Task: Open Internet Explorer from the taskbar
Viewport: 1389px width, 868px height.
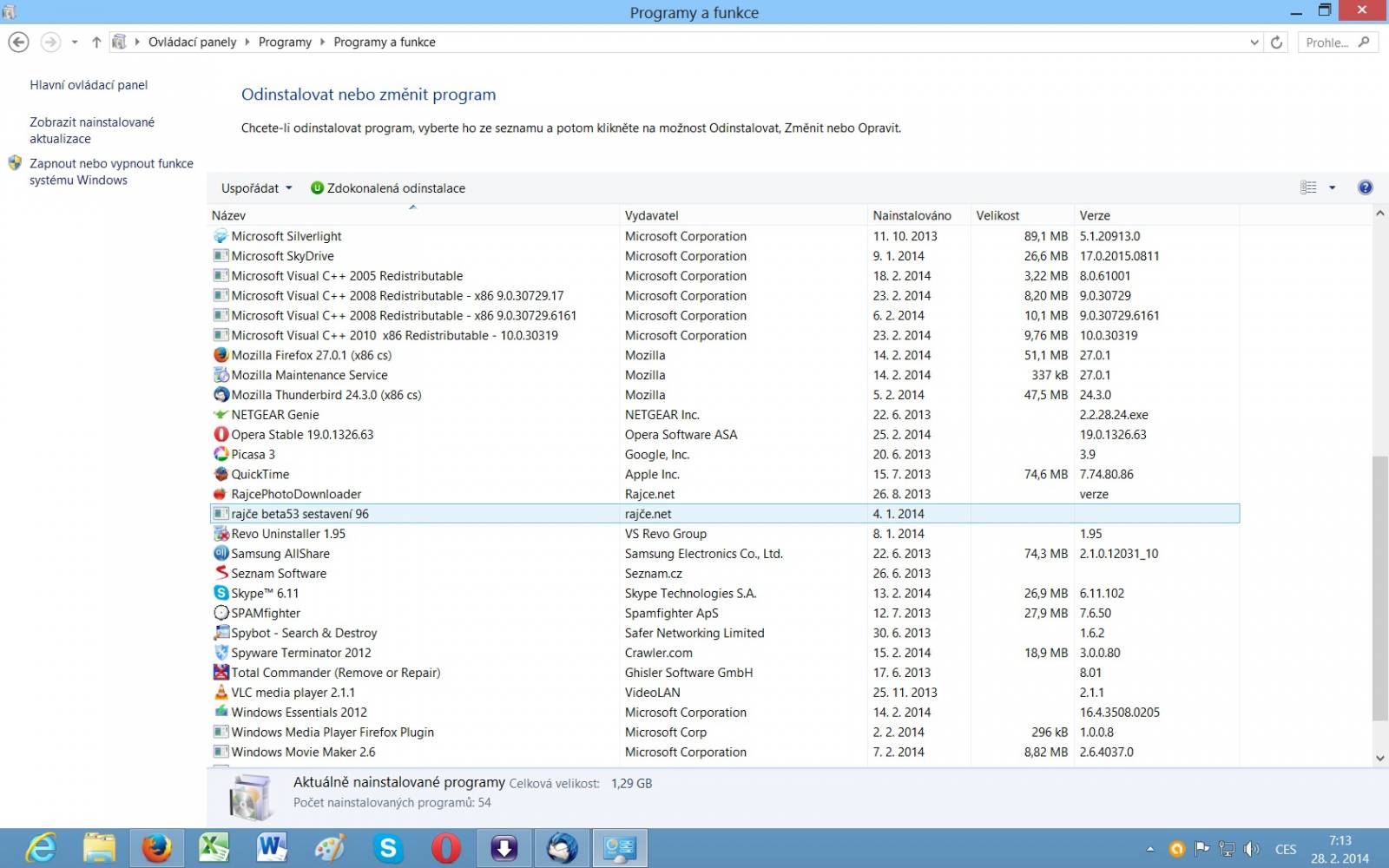Action: (x=41, y=848)
